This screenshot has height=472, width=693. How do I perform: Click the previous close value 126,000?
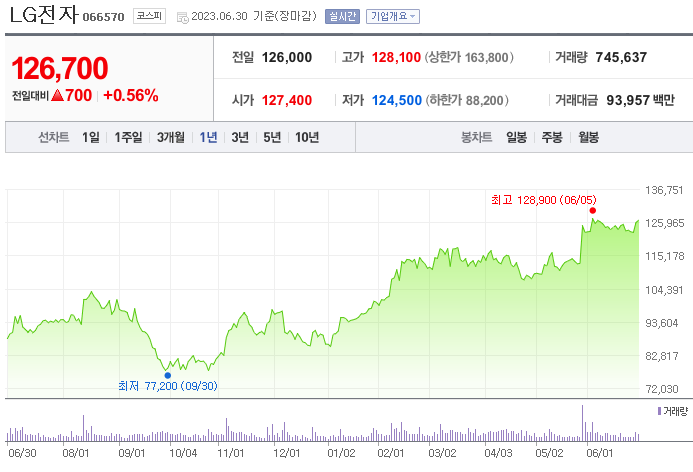(x=287, y=57)
